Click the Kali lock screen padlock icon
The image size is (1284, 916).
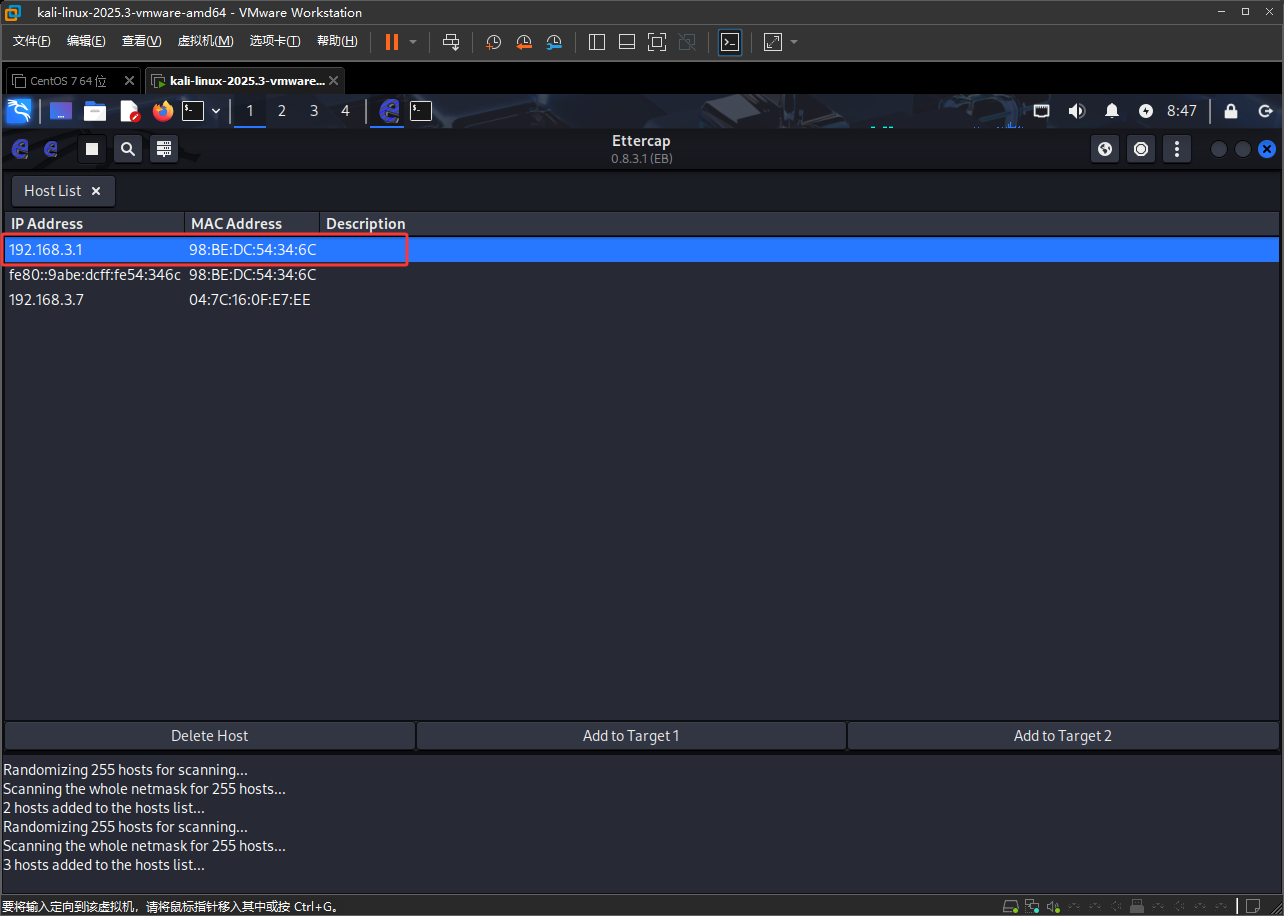1231,111
